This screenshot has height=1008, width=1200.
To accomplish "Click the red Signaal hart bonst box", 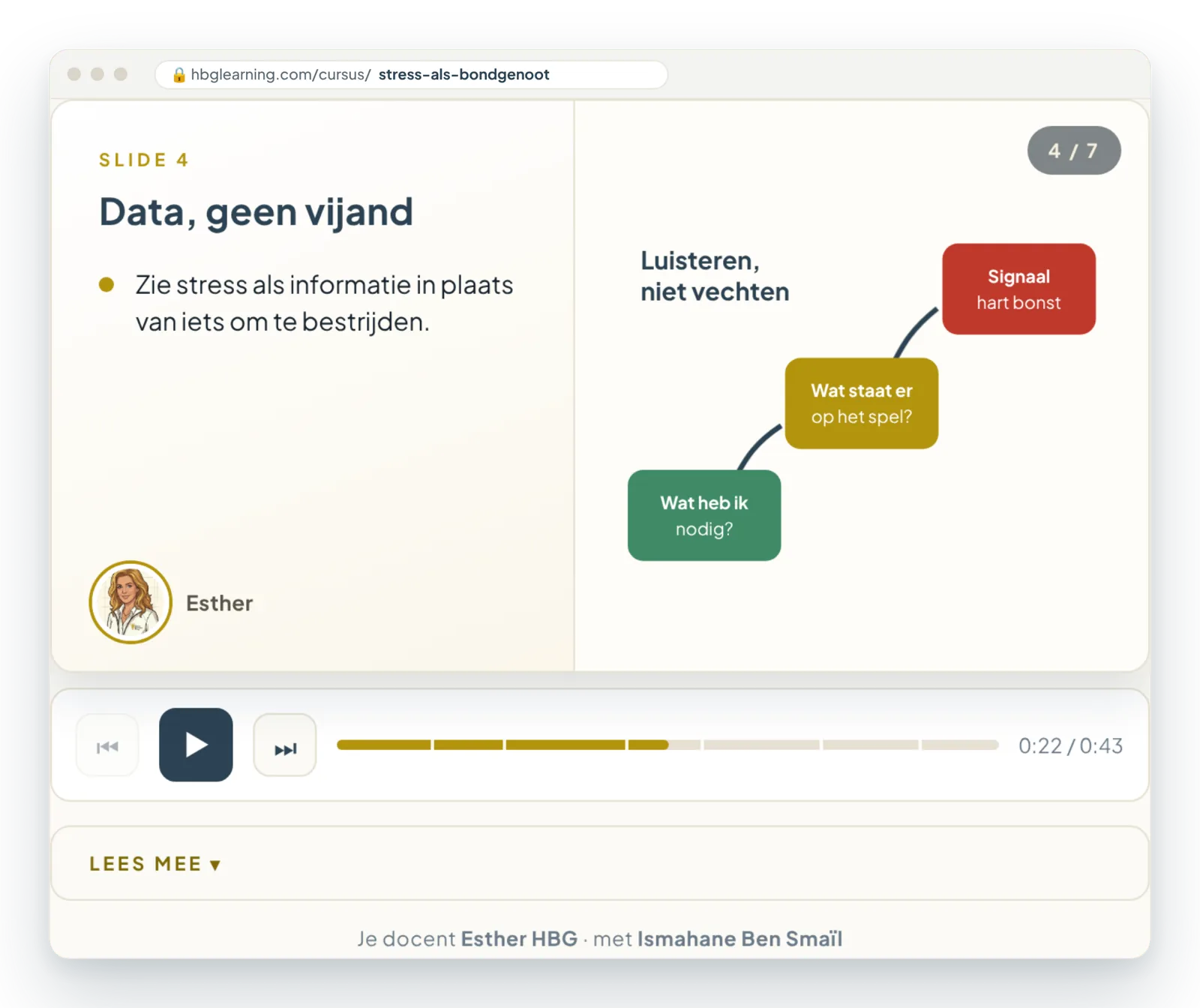I will coord(1018,289).
